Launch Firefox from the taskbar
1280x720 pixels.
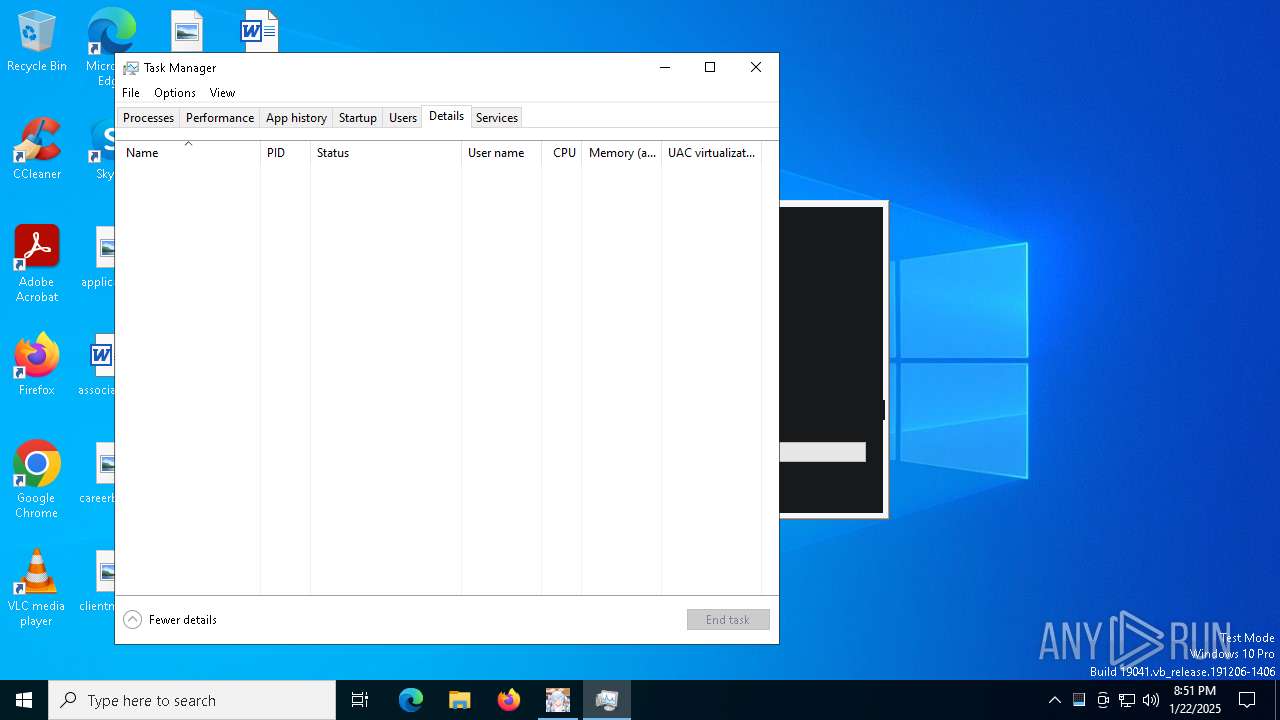tap(509, 700)
